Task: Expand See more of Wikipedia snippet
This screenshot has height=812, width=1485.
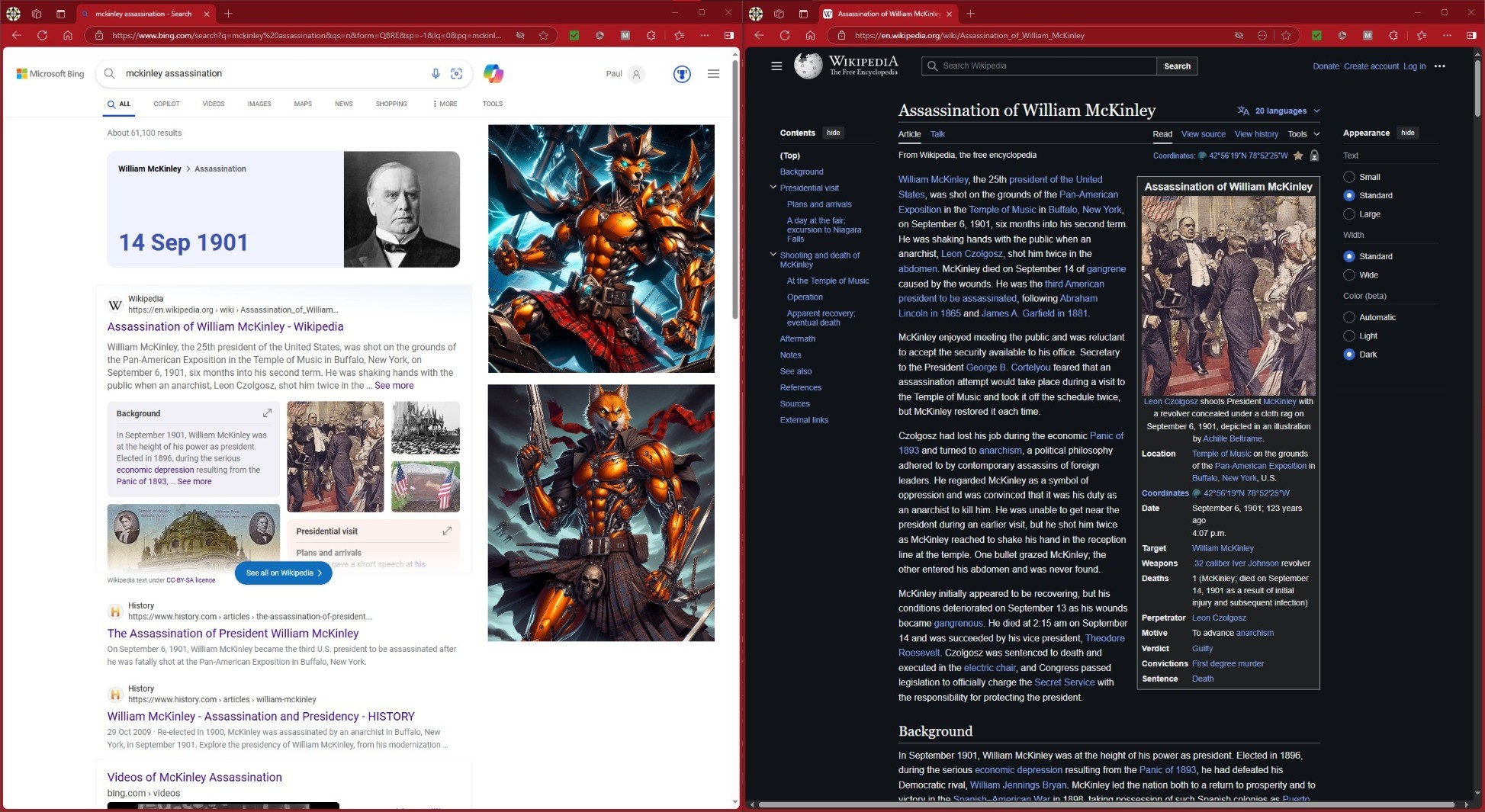Action: pyautogui.click(x=394, y=386)
